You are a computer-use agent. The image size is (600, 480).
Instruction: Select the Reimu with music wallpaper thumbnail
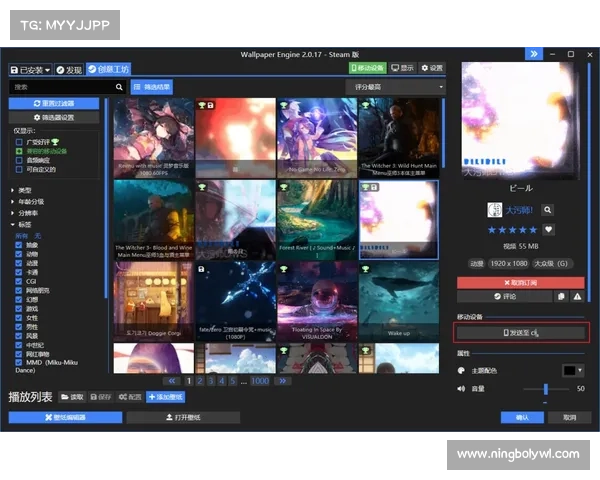click(x=153, y=138)
